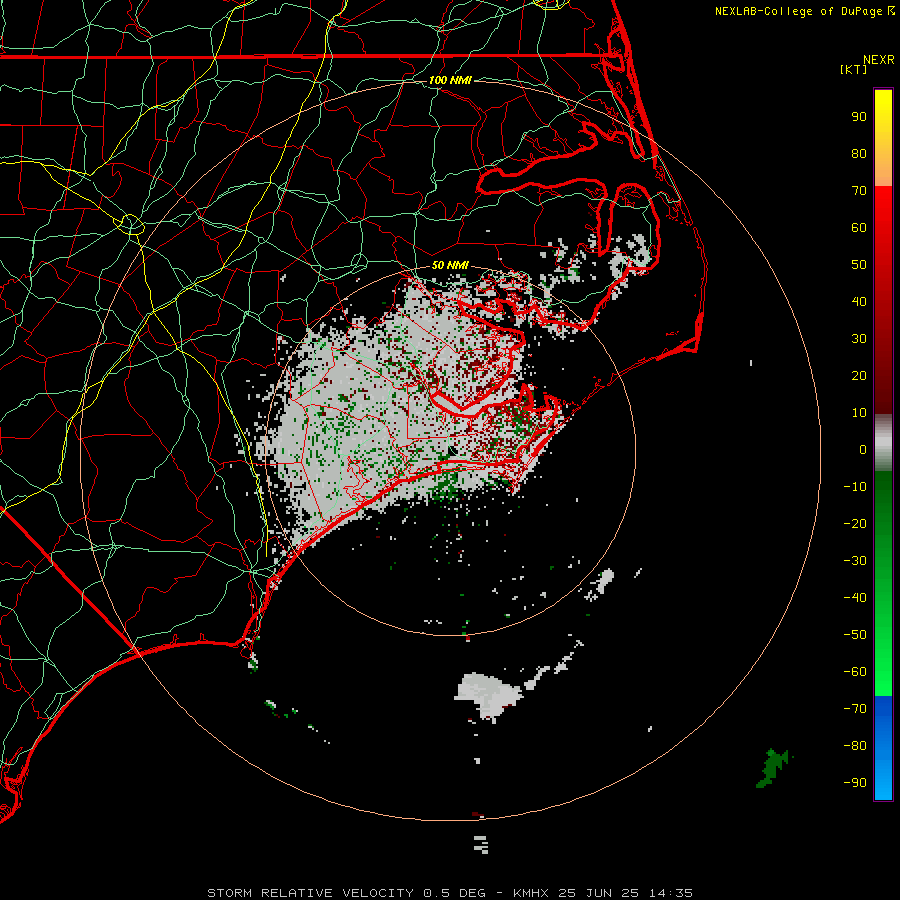Click the STORM RELATIVE VELOCITY caption text
The width and height of the screenshot is (900, 900).
311,893
